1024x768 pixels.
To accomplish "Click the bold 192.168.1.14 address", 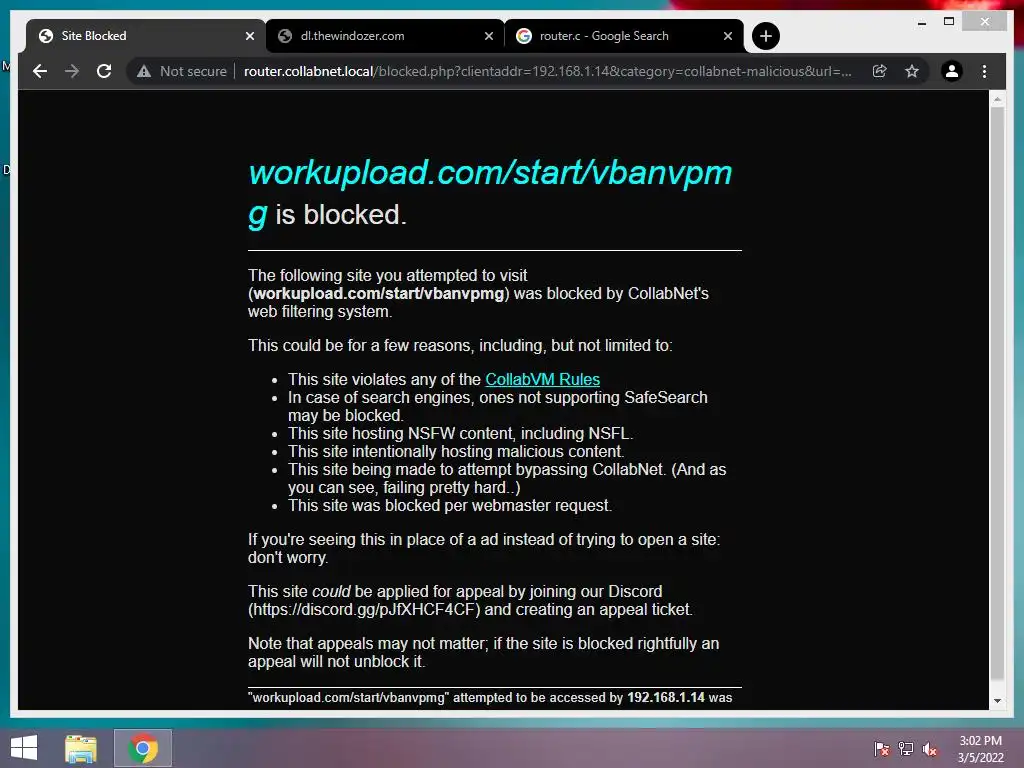I will [665, 697].
